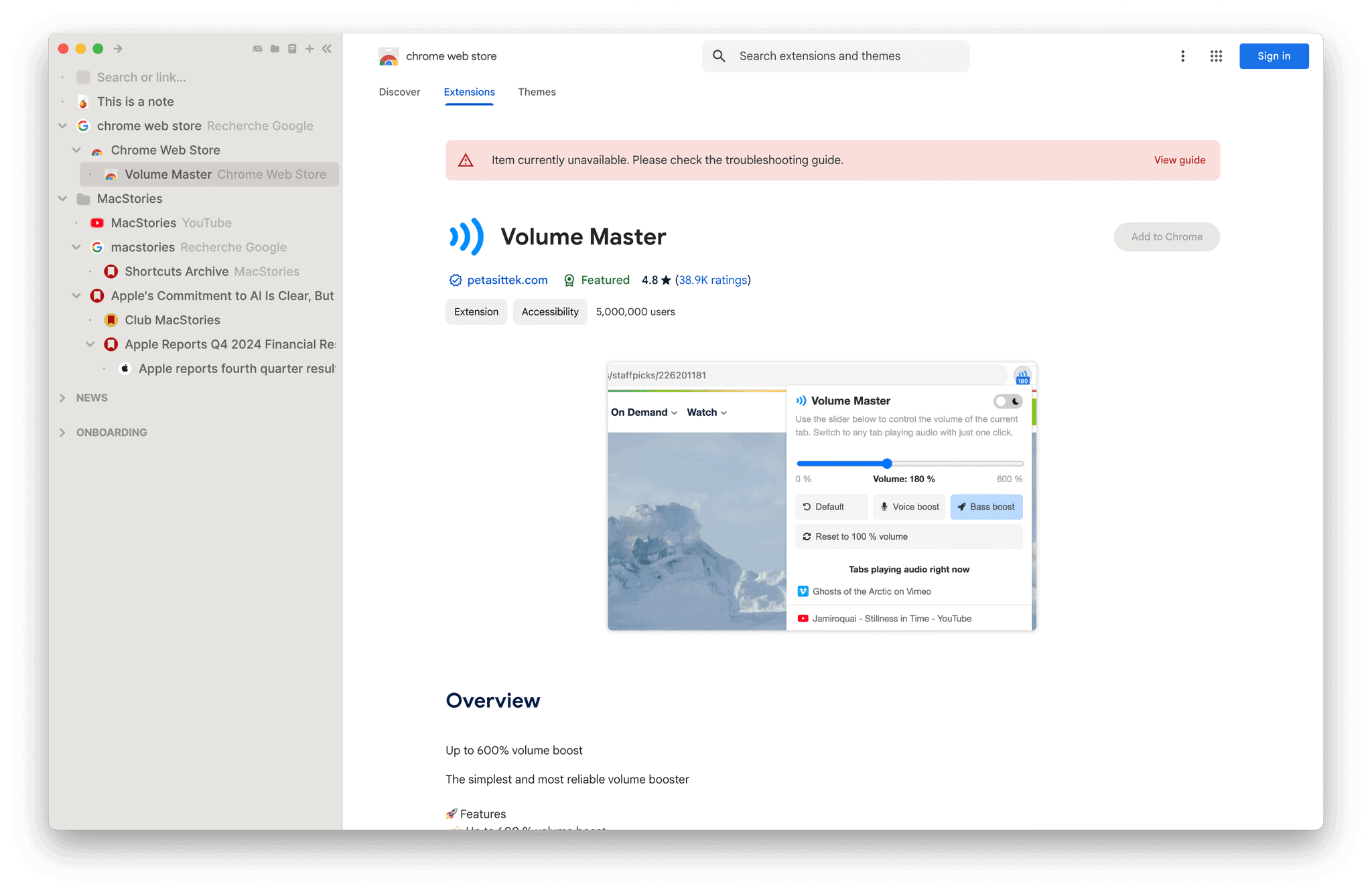Collapse the 'chrome web store' Google search group
The width and height of the screenshot is (1372, 894).
pyautogui.click(x=62, y=126)
